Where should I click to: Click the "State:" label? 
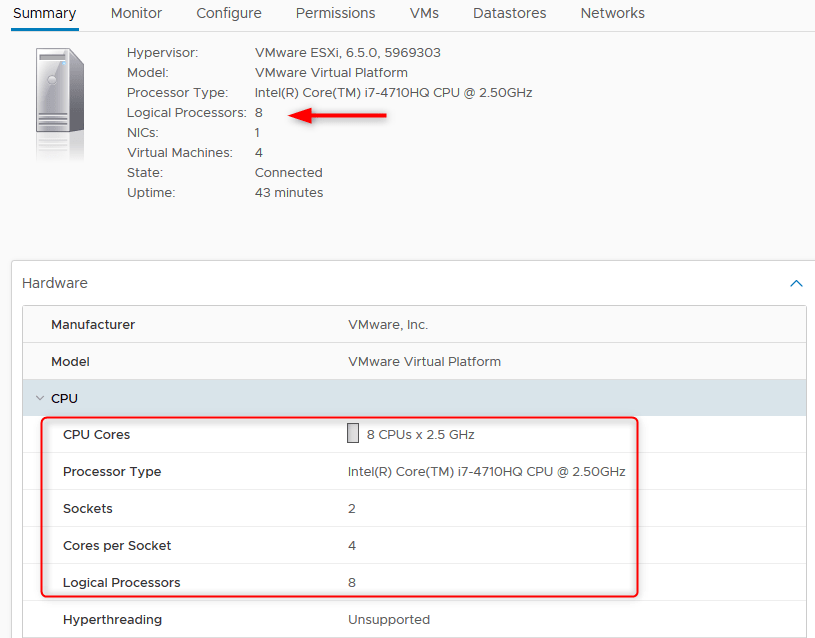point(144,173)
